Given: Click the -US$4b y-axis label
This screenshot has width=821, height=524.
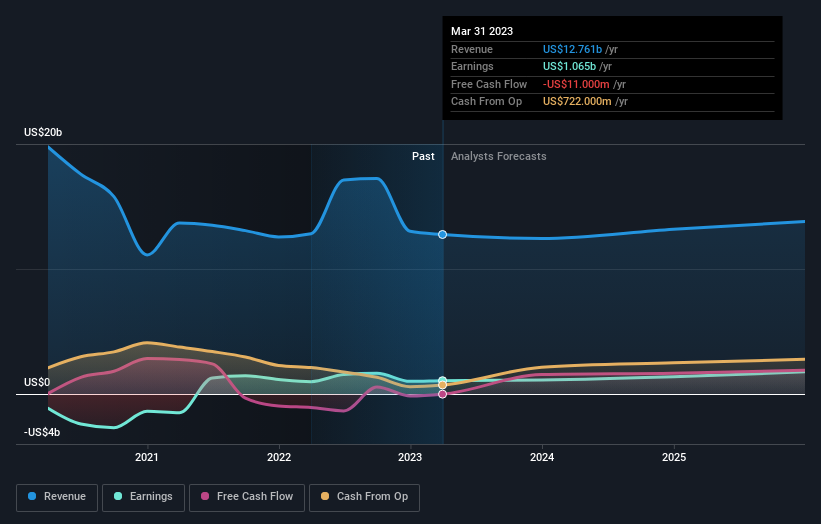Looking at the screenshot, I should 42,432.
